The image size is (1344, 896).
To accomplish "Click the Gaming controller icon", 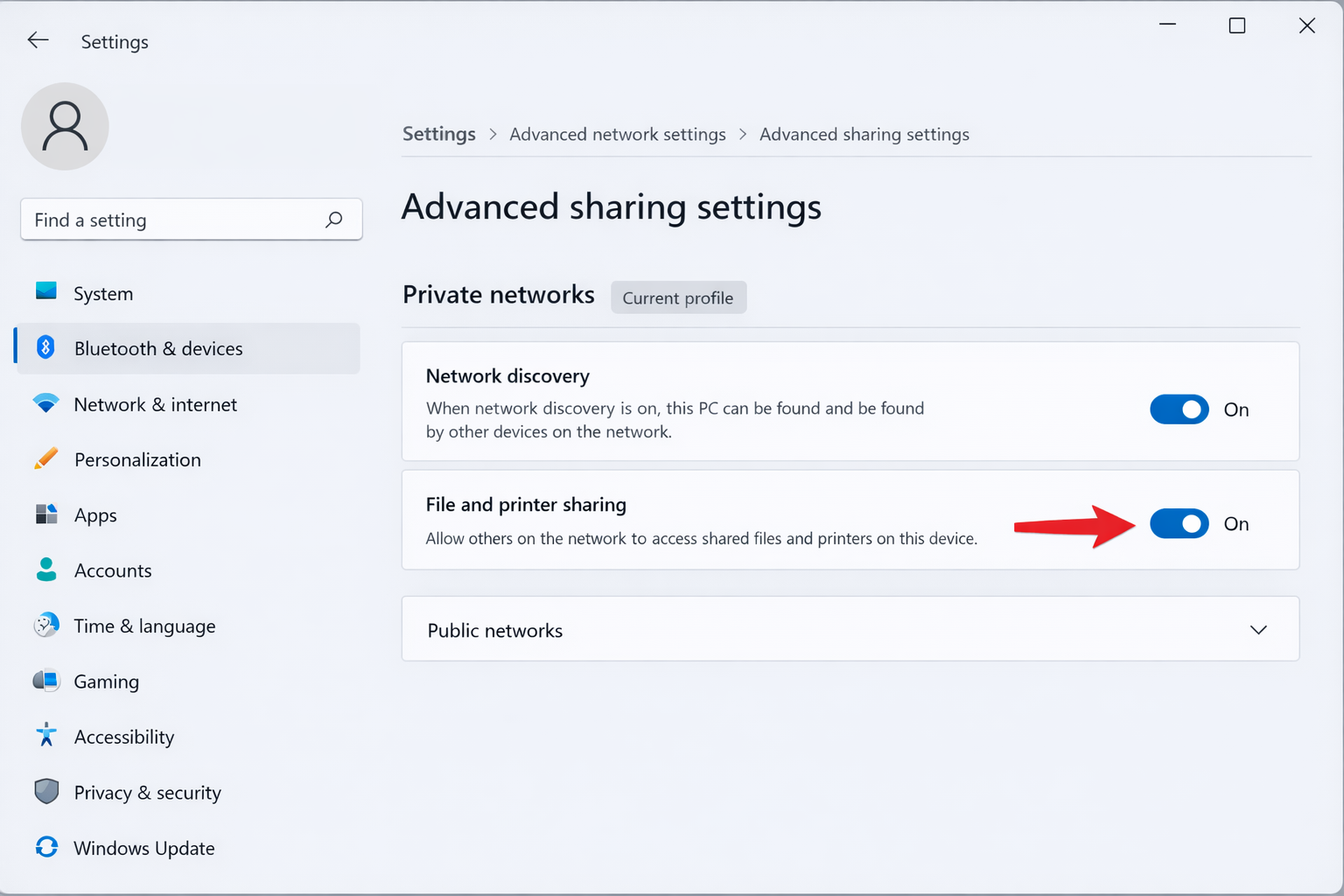I will click(x=46, y=681).
